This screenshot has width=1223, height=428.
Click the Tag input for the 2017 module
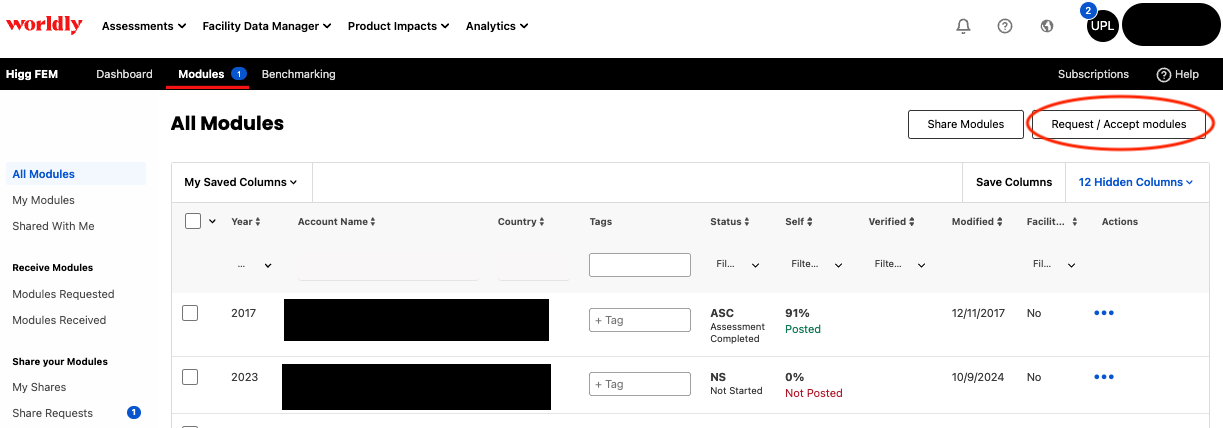point(640,320)
